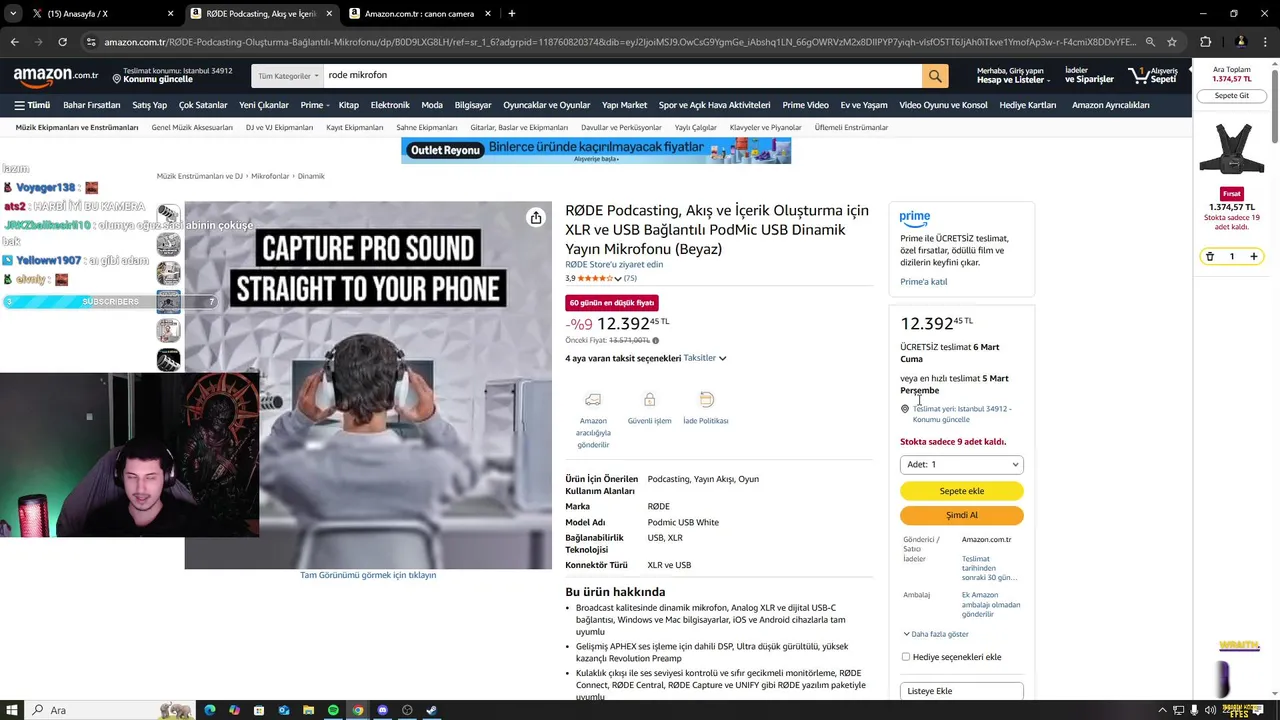This screenshot has height=720, width=1280.
Task: Open the Adet: 1 quantity dropdown
Action: coord(962,464)
